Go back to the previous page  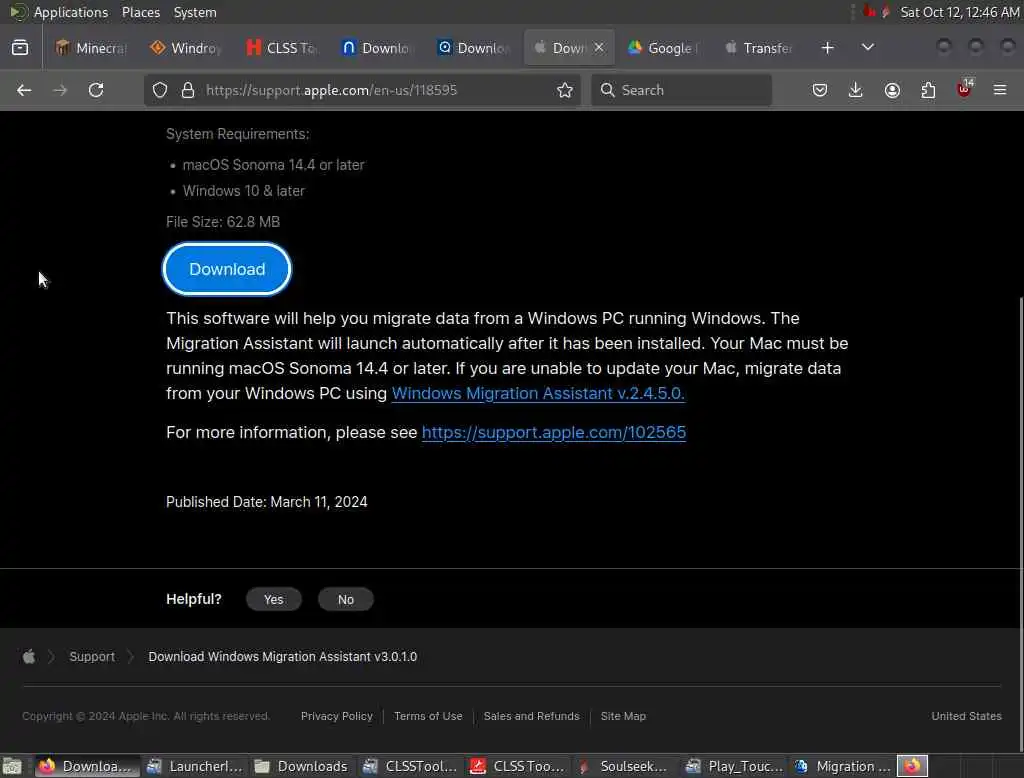tap(24, 90)
